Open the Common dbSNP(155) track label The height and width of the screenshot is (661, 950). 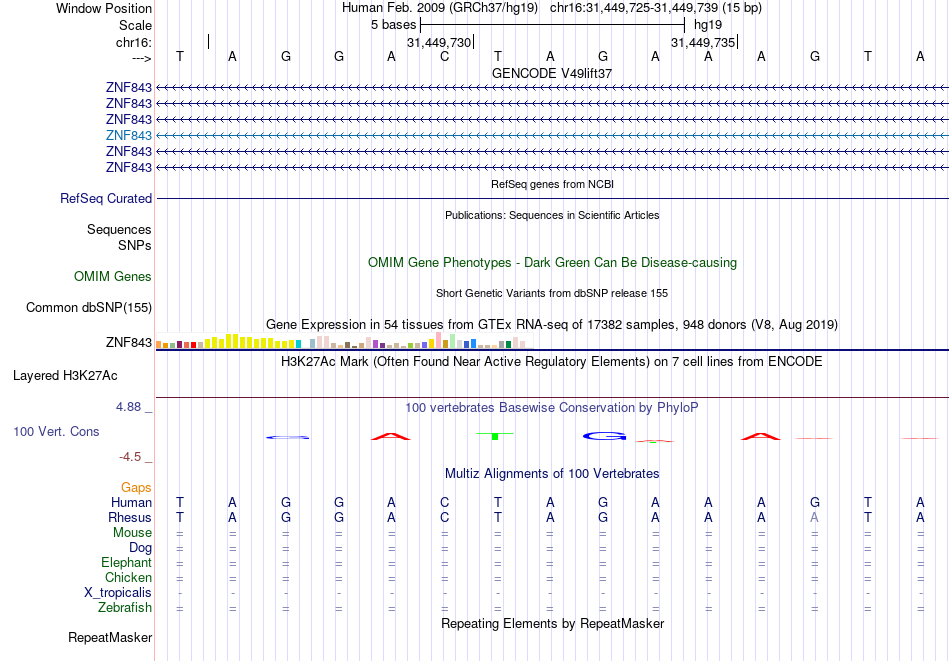pos(89,307)
